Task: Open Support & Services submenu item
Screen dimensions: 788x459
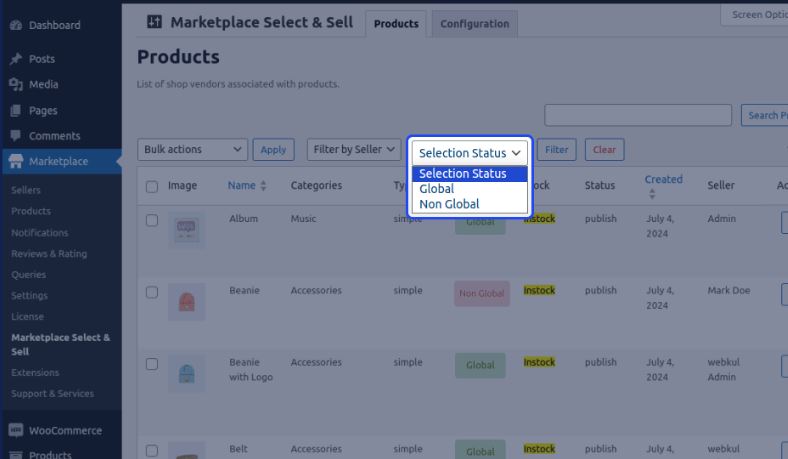Action: [52, 394]
